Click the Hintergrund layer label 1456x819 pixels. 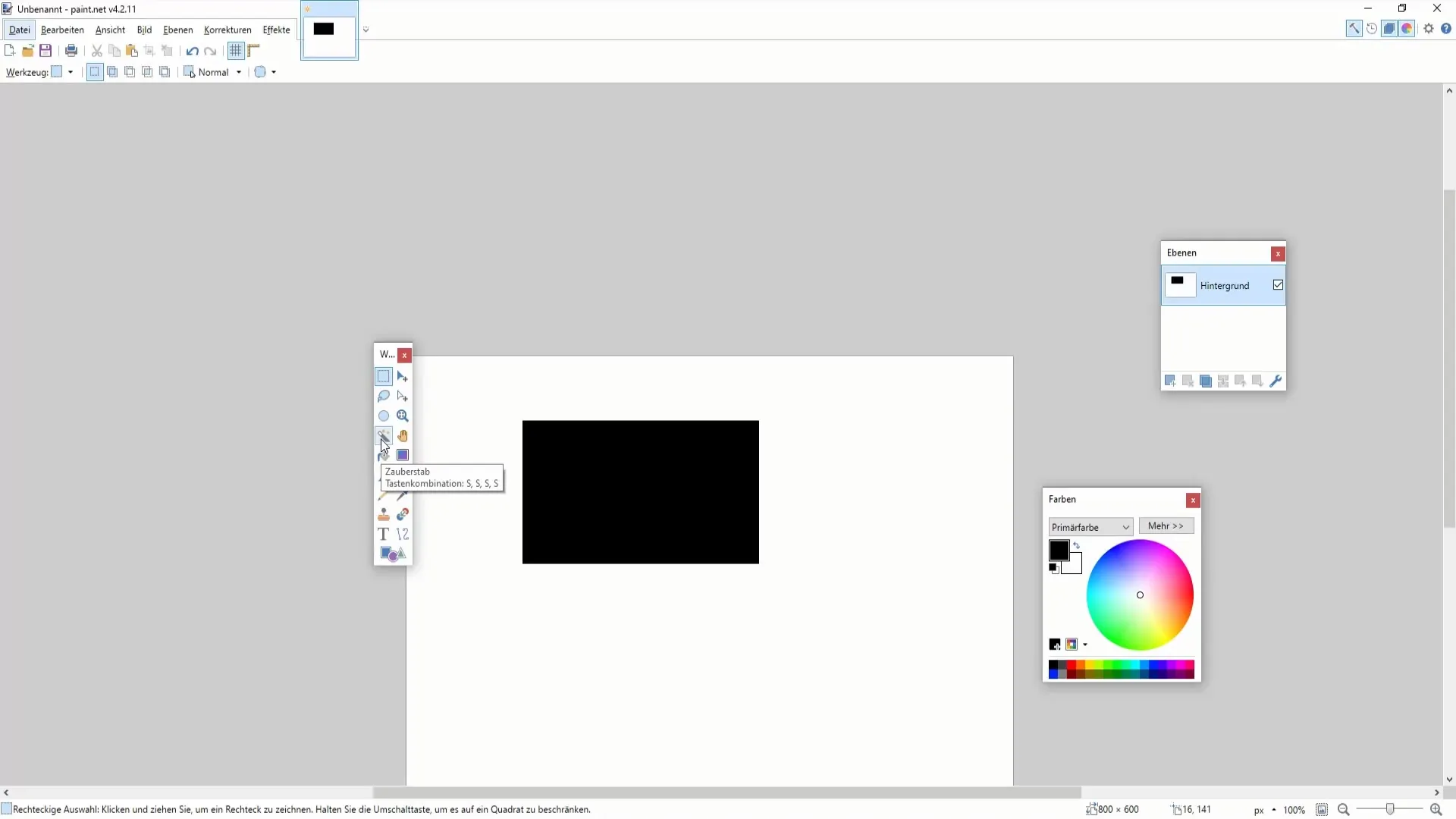[1224, 285]
